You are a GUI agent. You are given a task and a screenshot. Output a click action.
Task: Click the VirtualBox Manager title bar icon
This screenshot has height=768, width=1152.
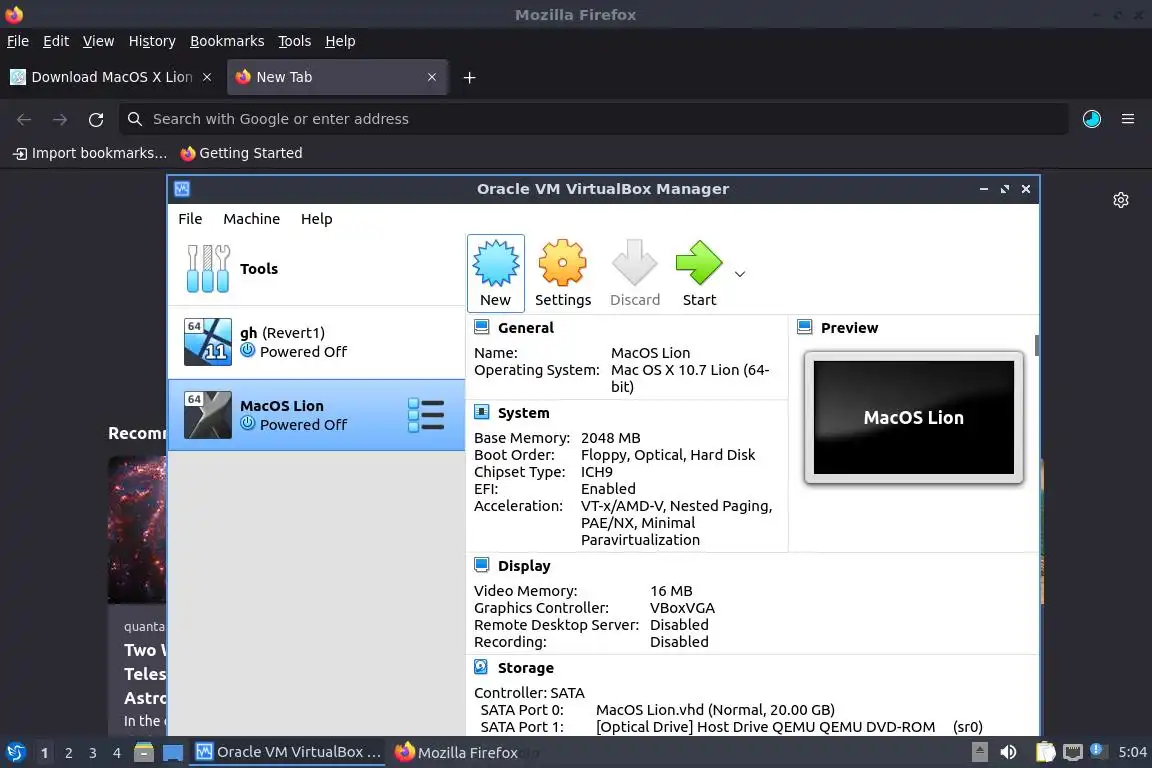tap(182, 189)
